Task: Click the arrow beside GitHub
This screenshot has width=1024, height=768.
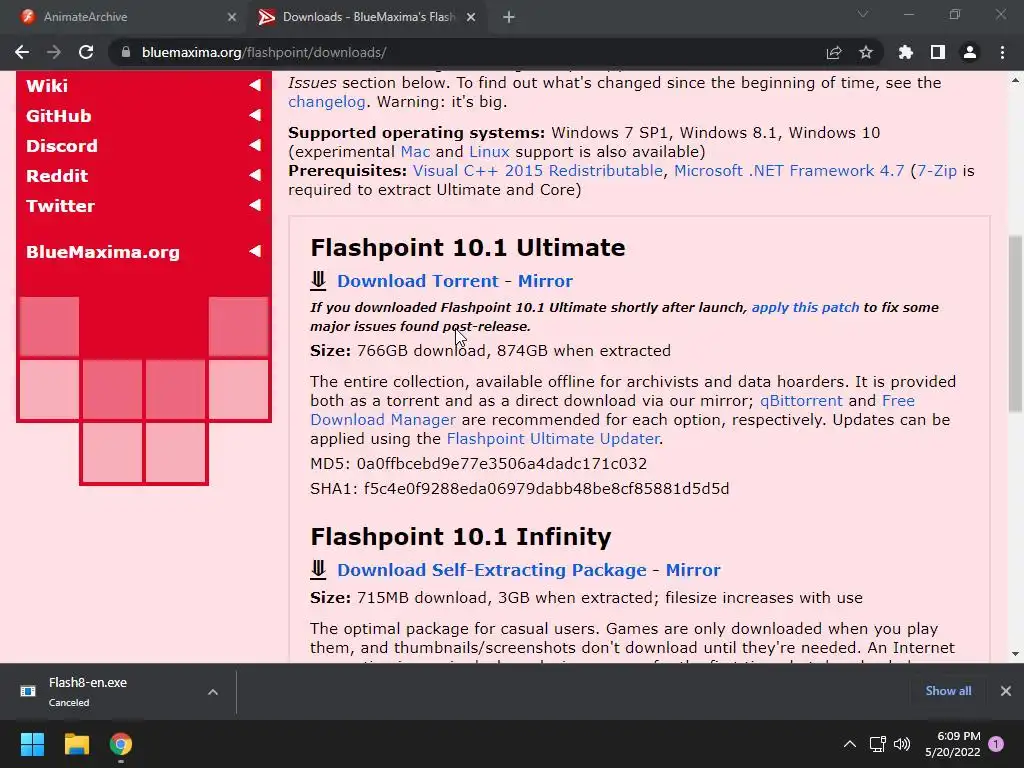Action: click(x=255, y=115)
